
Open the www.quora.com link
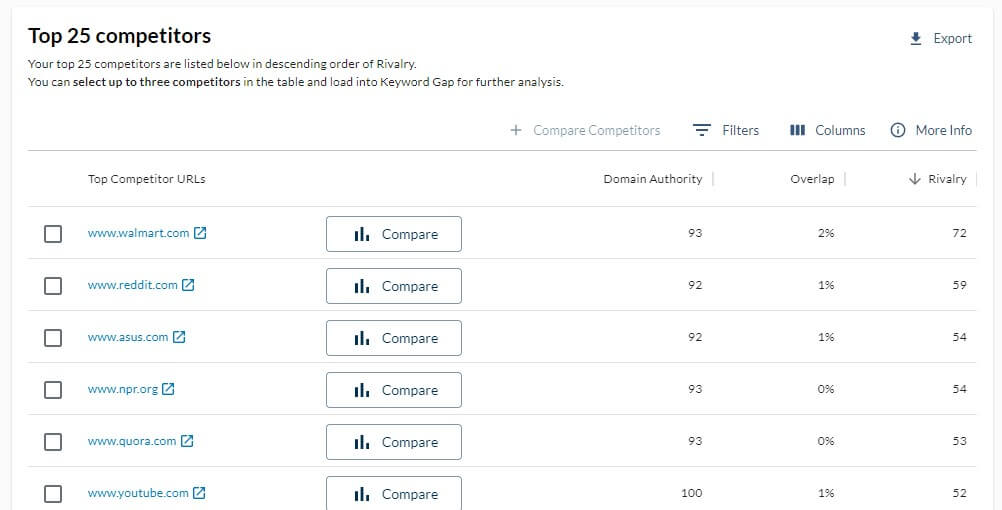(x=132, y=441)
